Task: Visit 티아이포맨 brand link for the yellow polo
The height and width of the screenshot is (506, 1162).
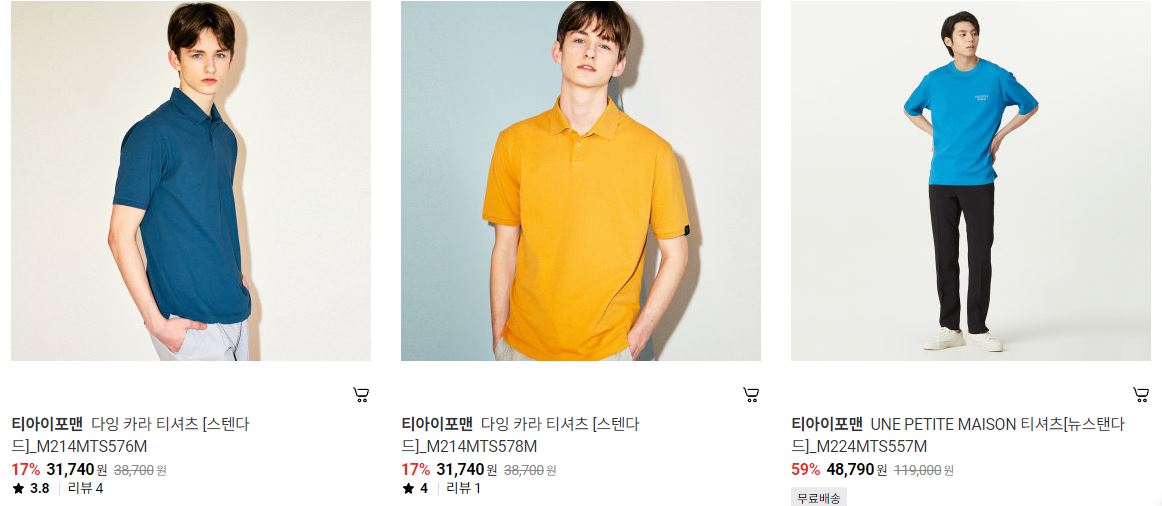Action: pos(437,425)
